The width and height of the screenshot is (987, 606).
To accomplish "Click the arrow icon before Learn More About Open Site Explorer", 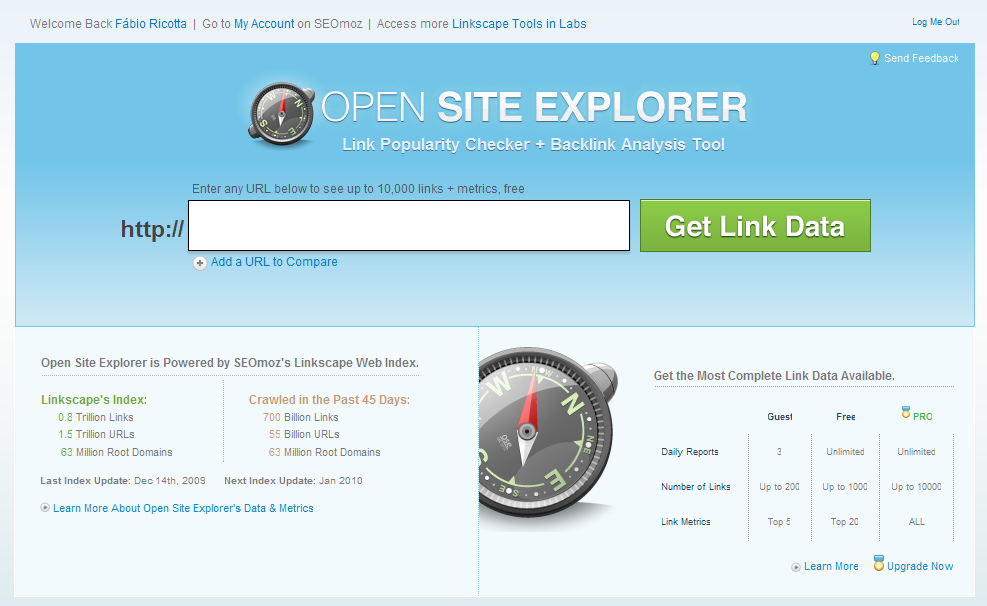I will pos(45,508).
